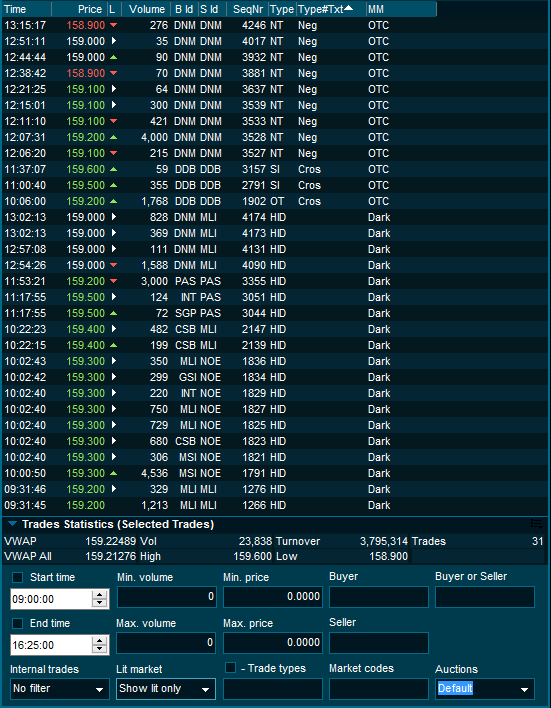Viewport: 551px width, 708px height.
Task: Click the up tick icon on 11:37:07 row
Action: [x=113, y=169]
